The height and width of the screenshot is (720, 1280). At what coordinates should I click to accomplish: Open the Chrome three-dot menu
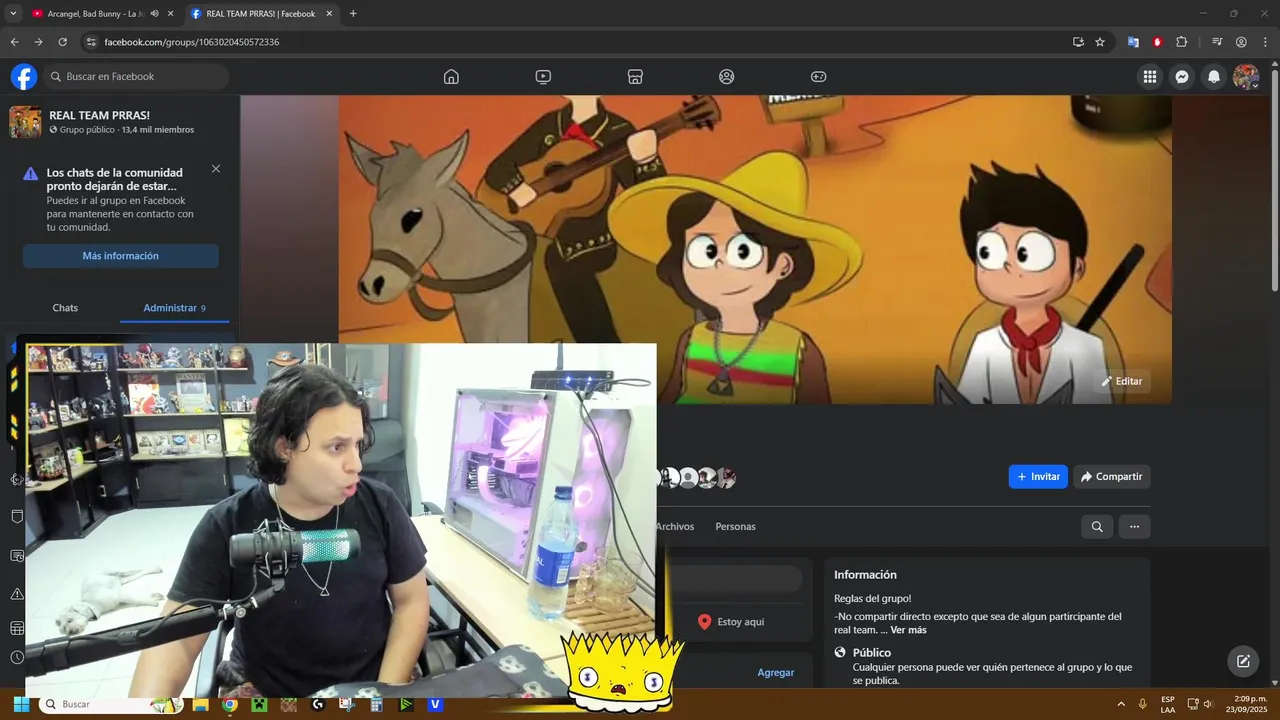1264,42
